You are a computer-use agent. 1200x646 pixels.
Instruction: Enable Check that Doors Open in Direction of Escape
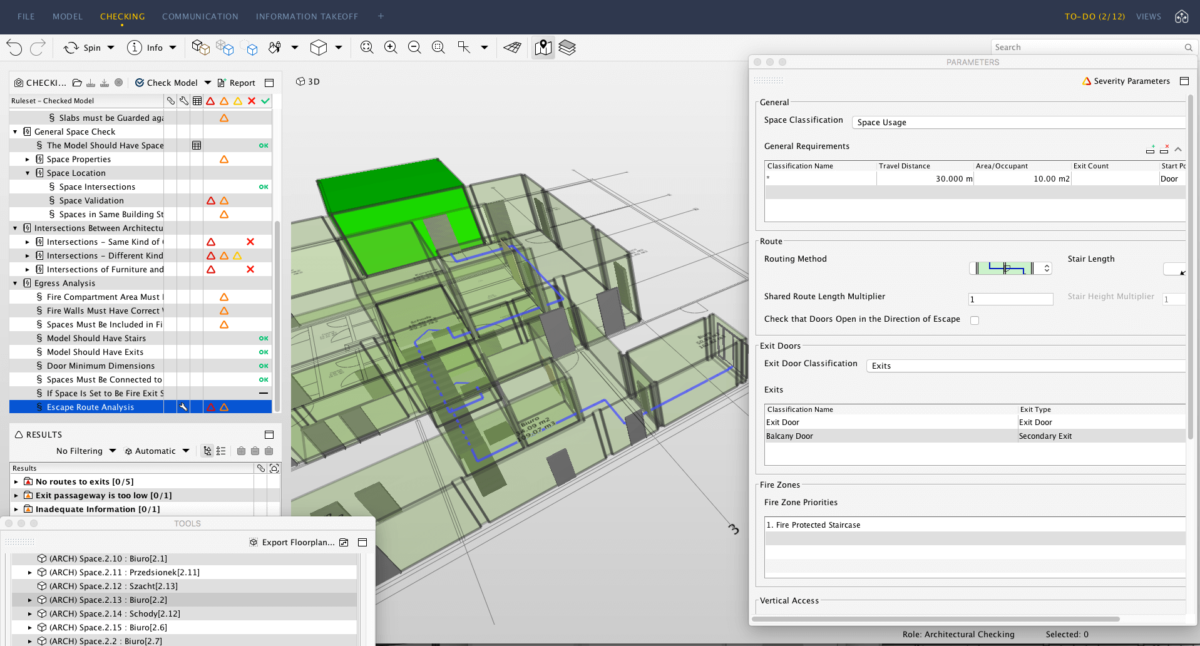[974, 320]
